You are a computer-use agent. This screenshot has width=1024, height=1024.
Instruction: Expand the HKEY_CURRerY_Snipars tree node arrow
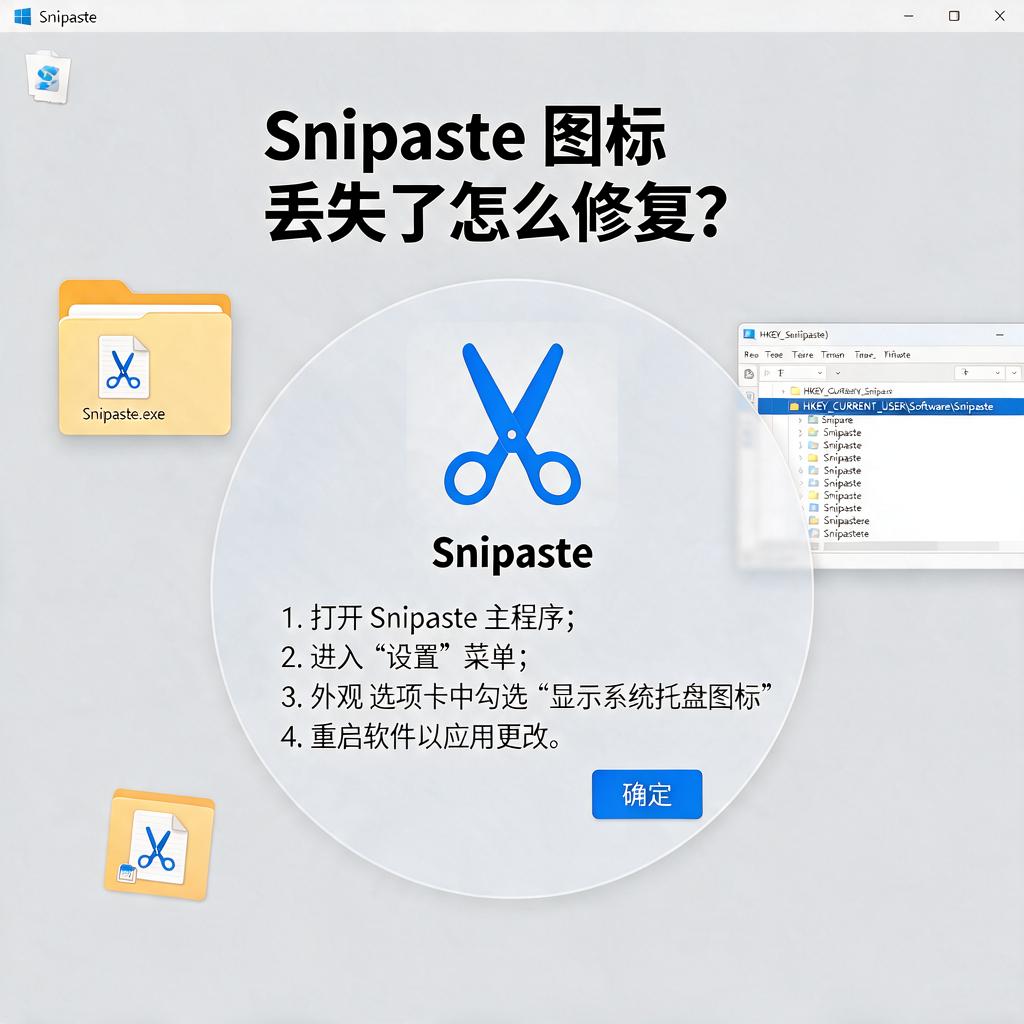[x=783, y=391]
